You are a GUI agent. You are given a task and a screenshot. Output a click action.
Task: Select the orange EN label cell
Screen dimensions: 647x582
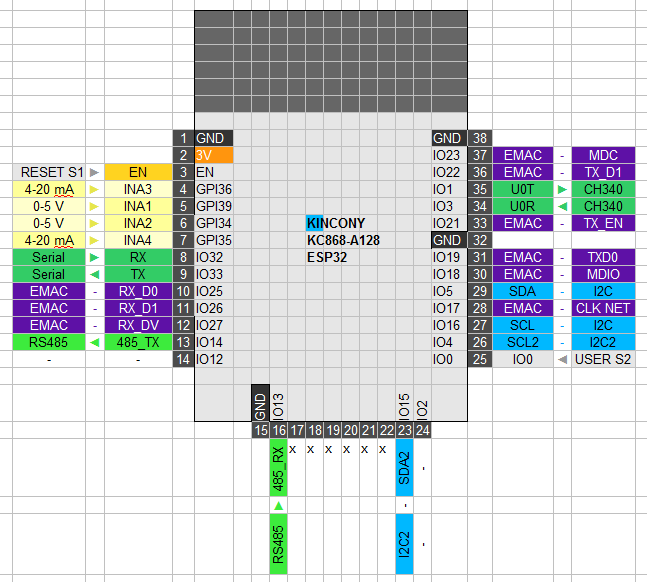tap(138, 172)
